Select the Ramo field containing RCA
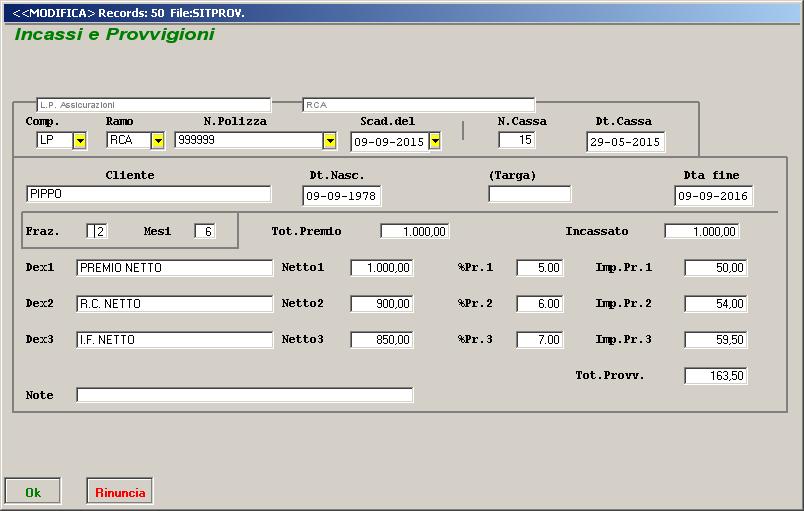The image size is (804, 511). [129, 140]
